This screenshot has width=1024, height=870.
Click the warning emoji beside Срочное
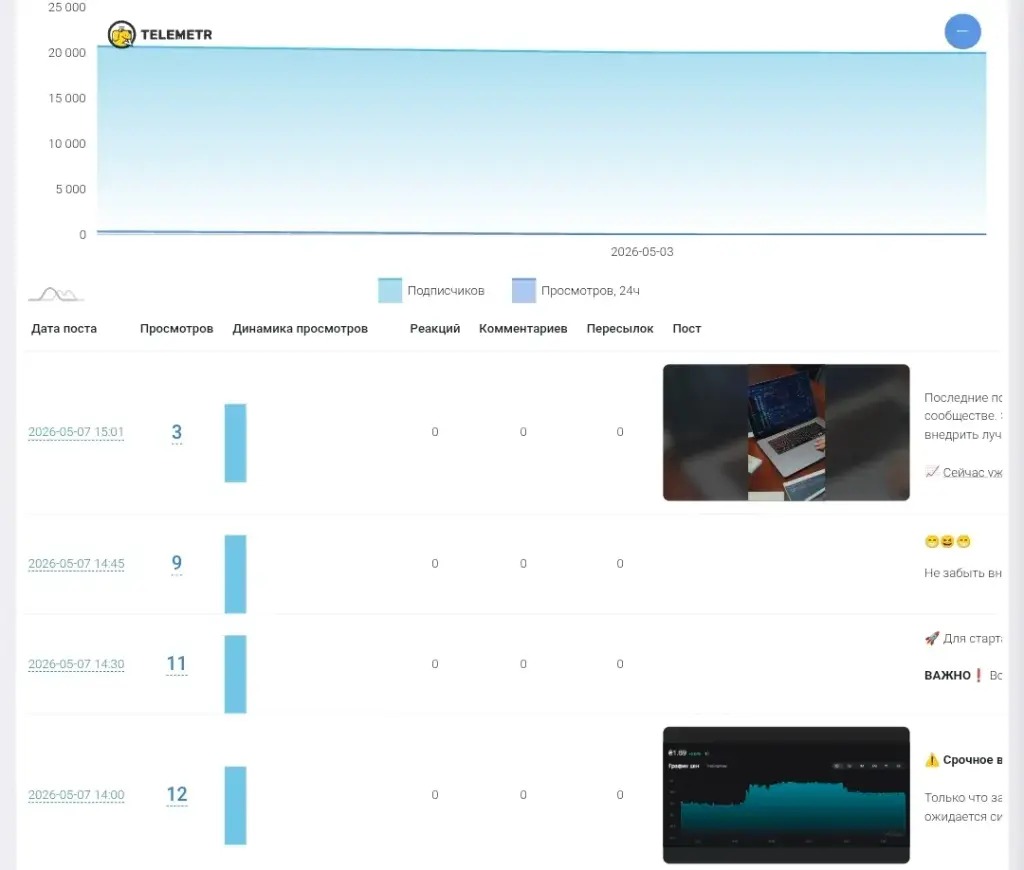(x=932, y=760)
